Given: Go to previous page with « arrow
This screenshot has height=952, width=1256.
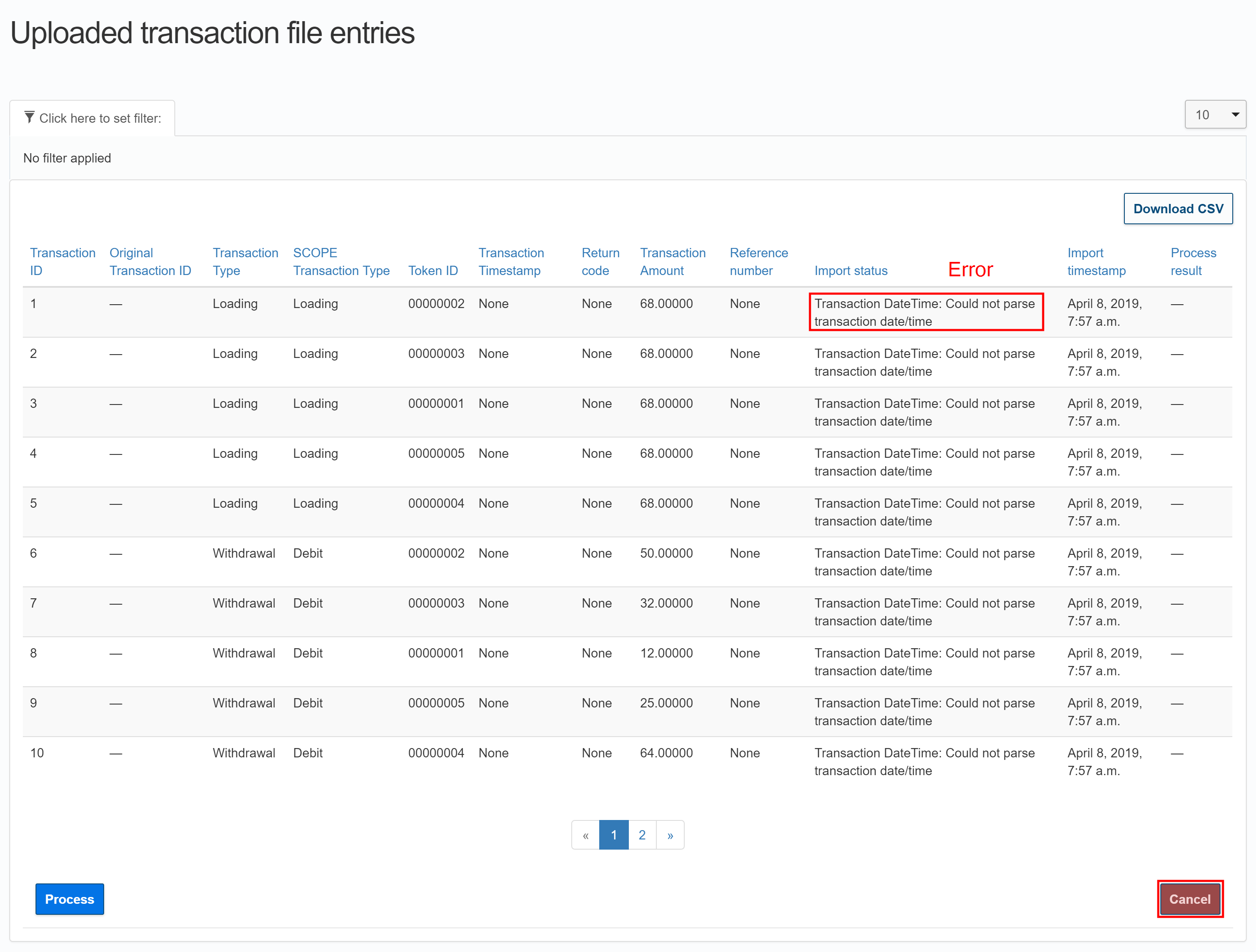Looking at the screenshot, I should point(585,834).
